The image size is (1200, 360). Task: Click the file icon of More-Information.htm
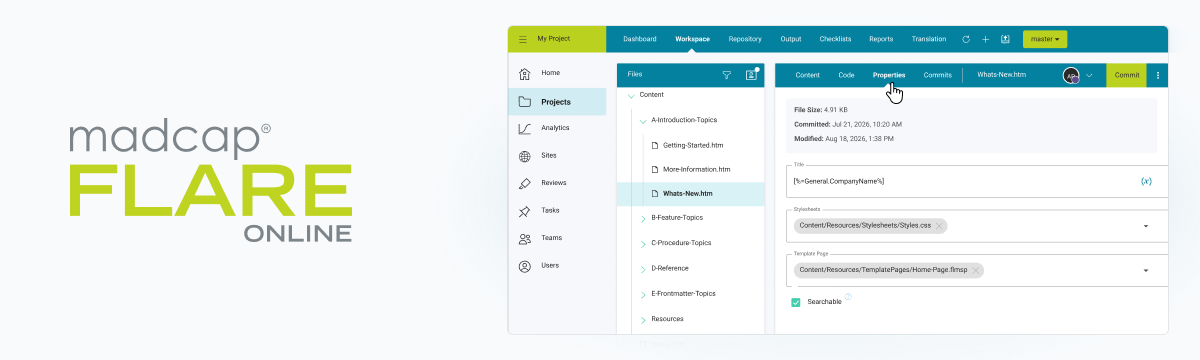pos(656,169)
